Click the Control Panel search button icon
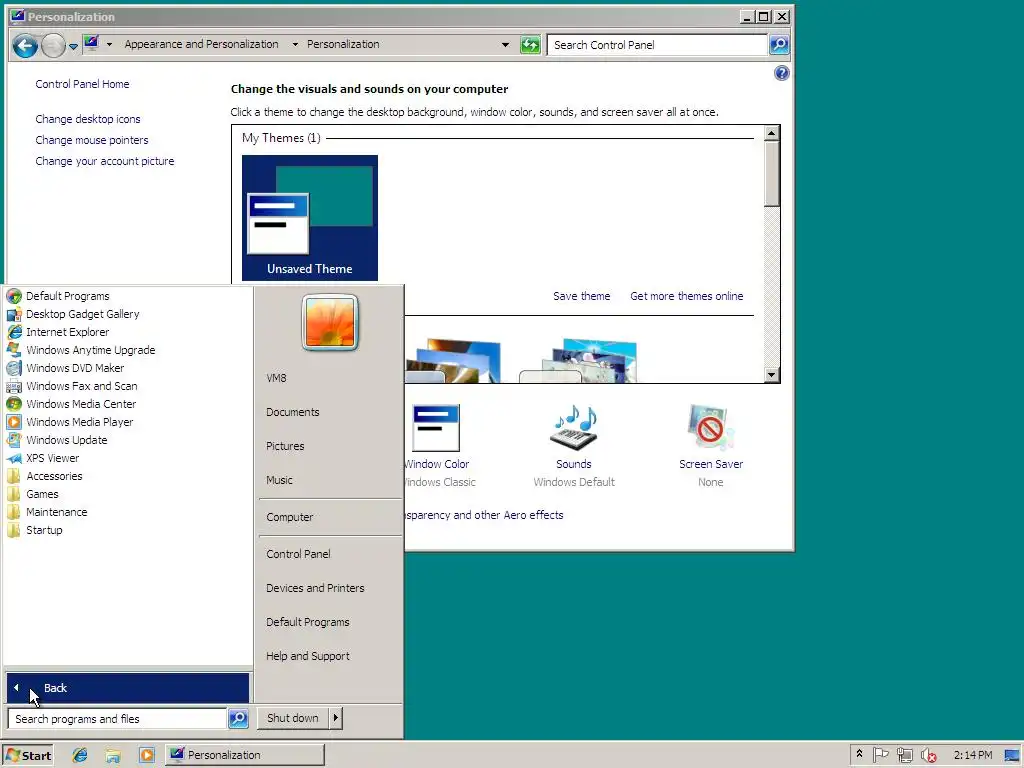Screen dimensions: 1024x768 pyautogui.click(x=779, y=44)
